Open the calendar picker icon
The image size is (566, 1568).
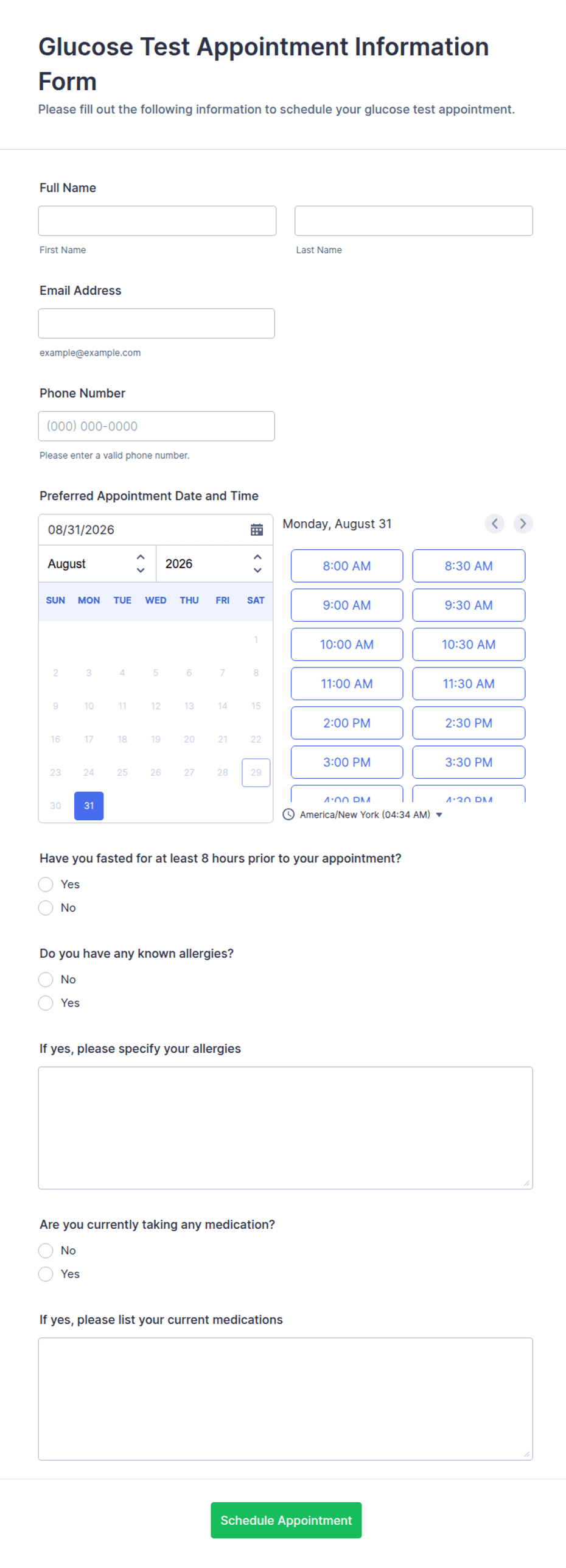tap(257, 530)
